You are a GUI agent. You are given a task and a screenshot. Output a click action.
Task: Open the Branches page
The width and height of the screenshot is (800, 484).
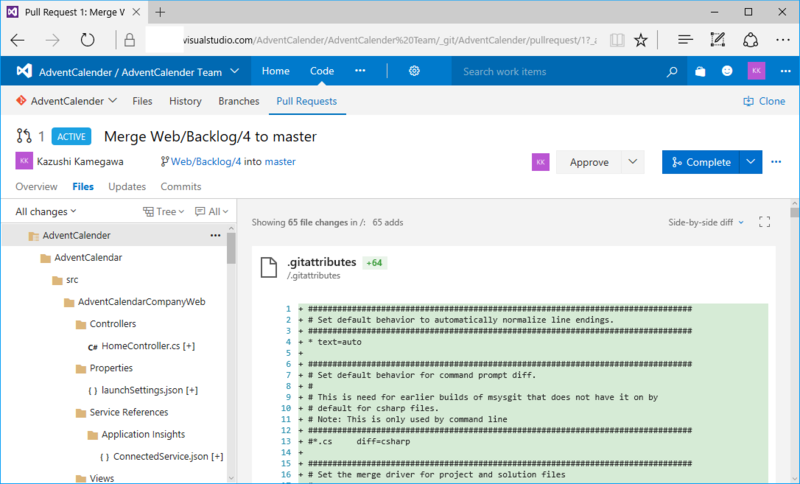(239, 101)
